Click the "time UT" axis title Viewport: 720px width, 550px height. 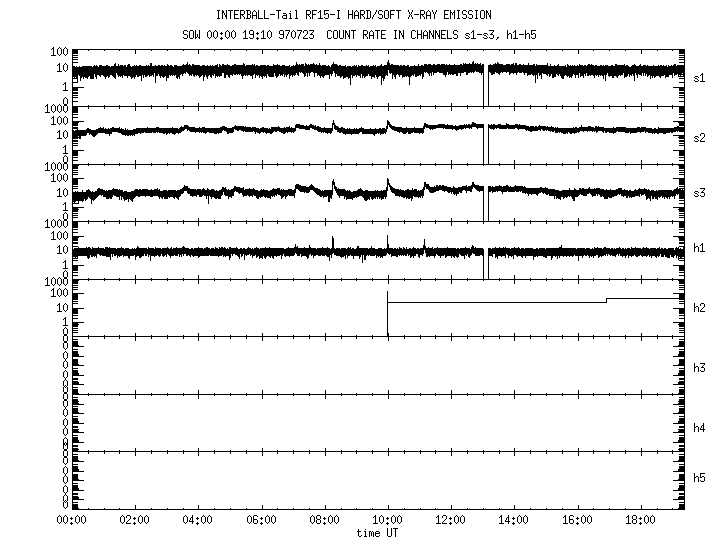pyautogui.click(x=377, y=533)
